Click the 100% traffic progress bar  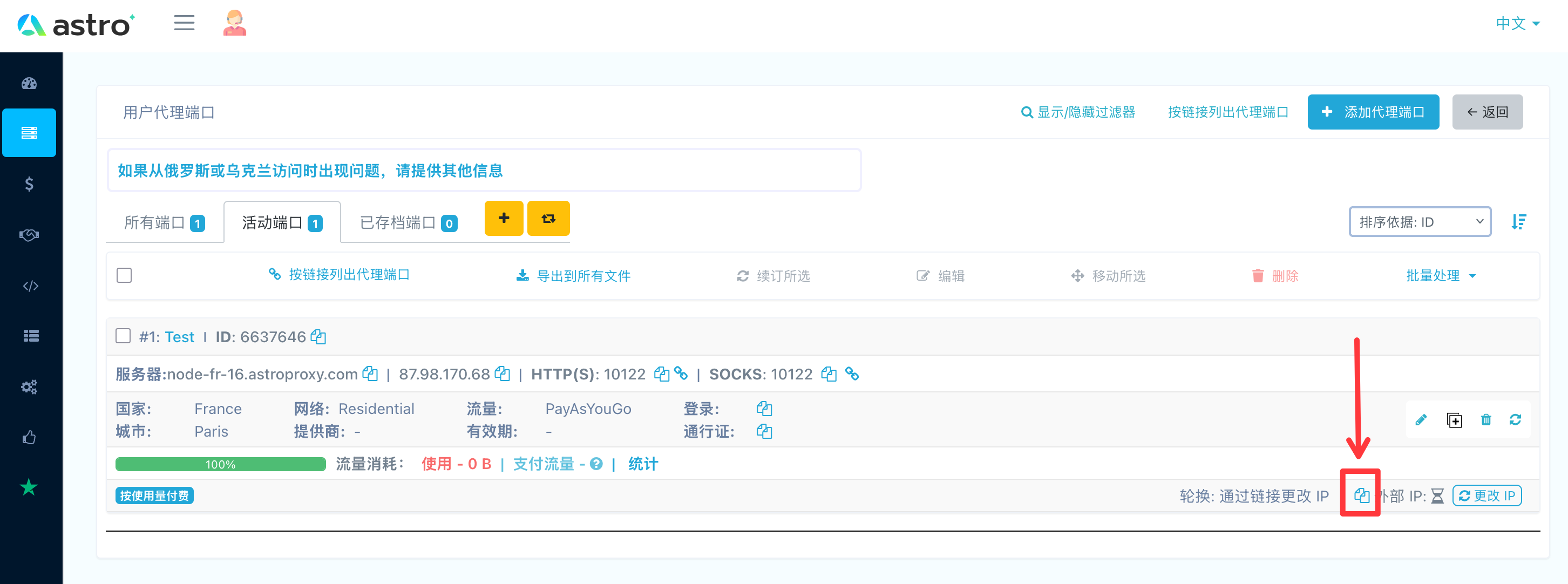pyautogui.click(x=220, y=464)
